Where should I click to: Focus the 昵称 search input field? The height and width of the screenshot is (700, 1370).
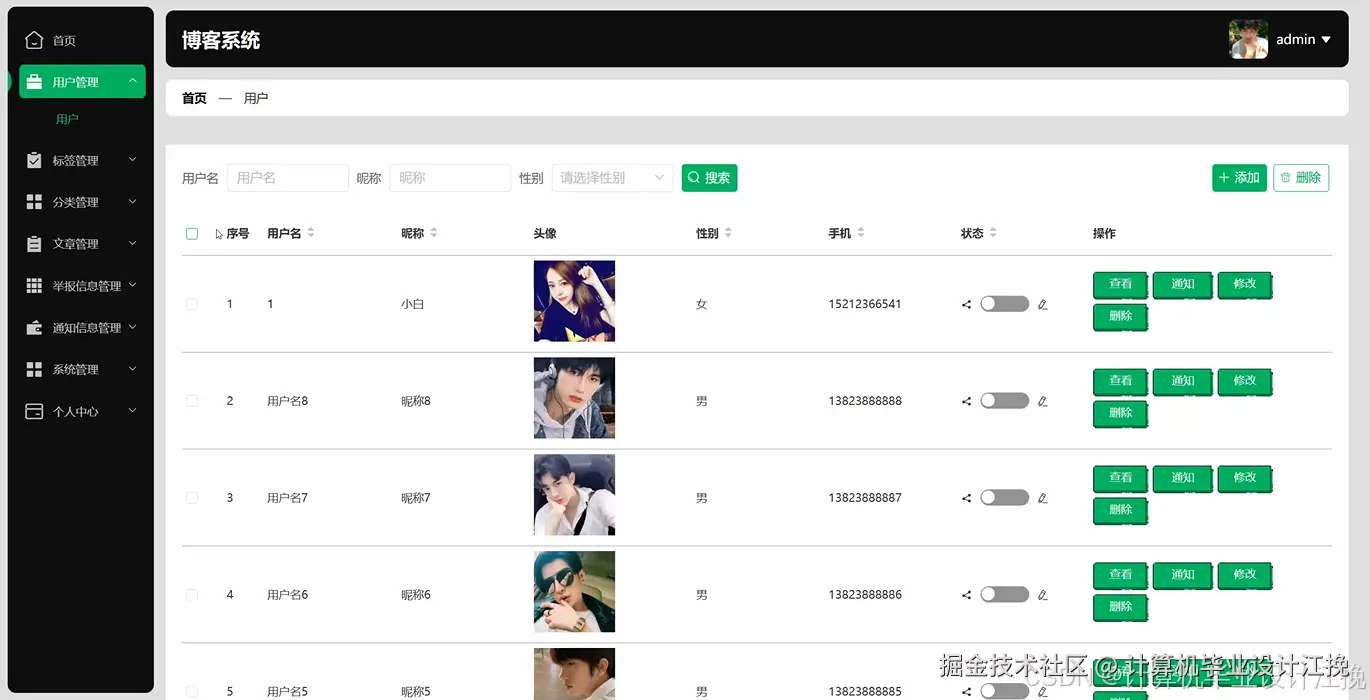450,178
